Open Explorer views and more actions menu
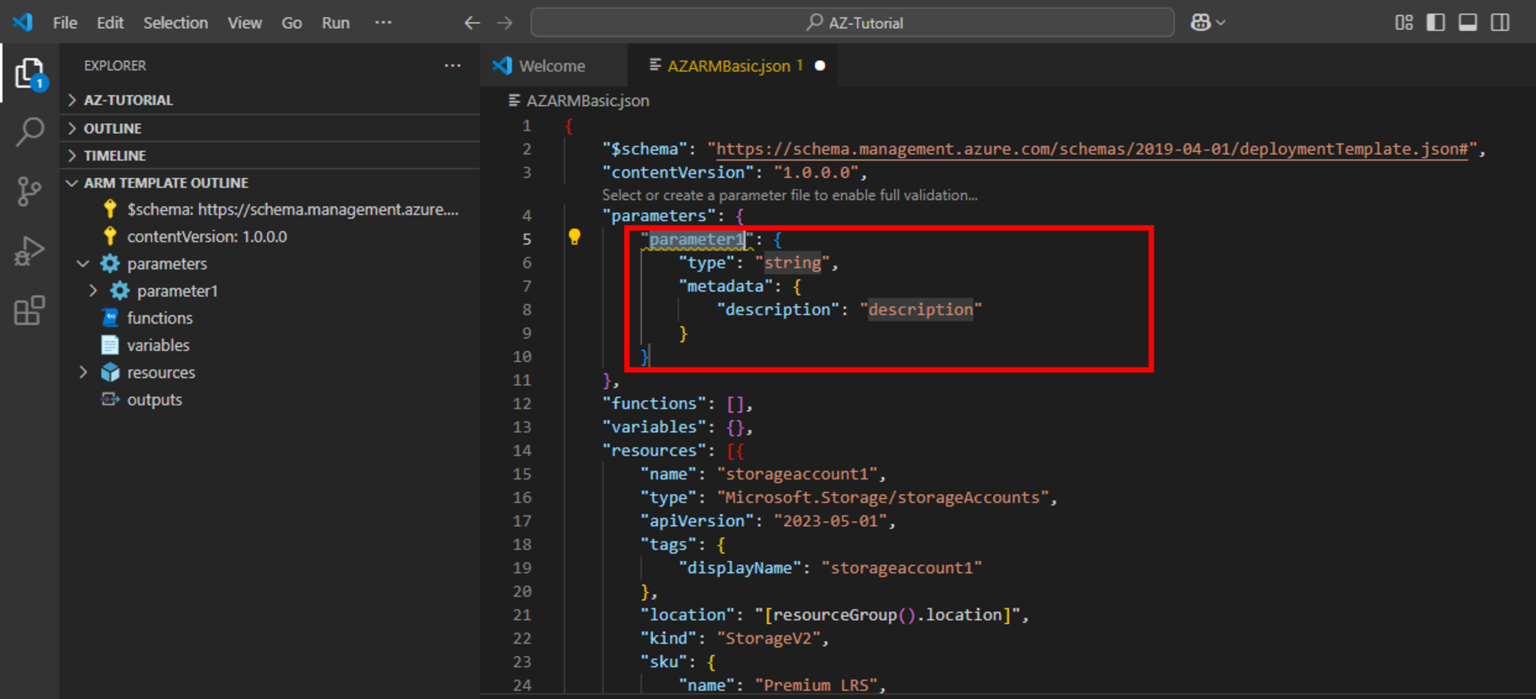Viewport: 1536px width, 699px height. tap(453, 65)
